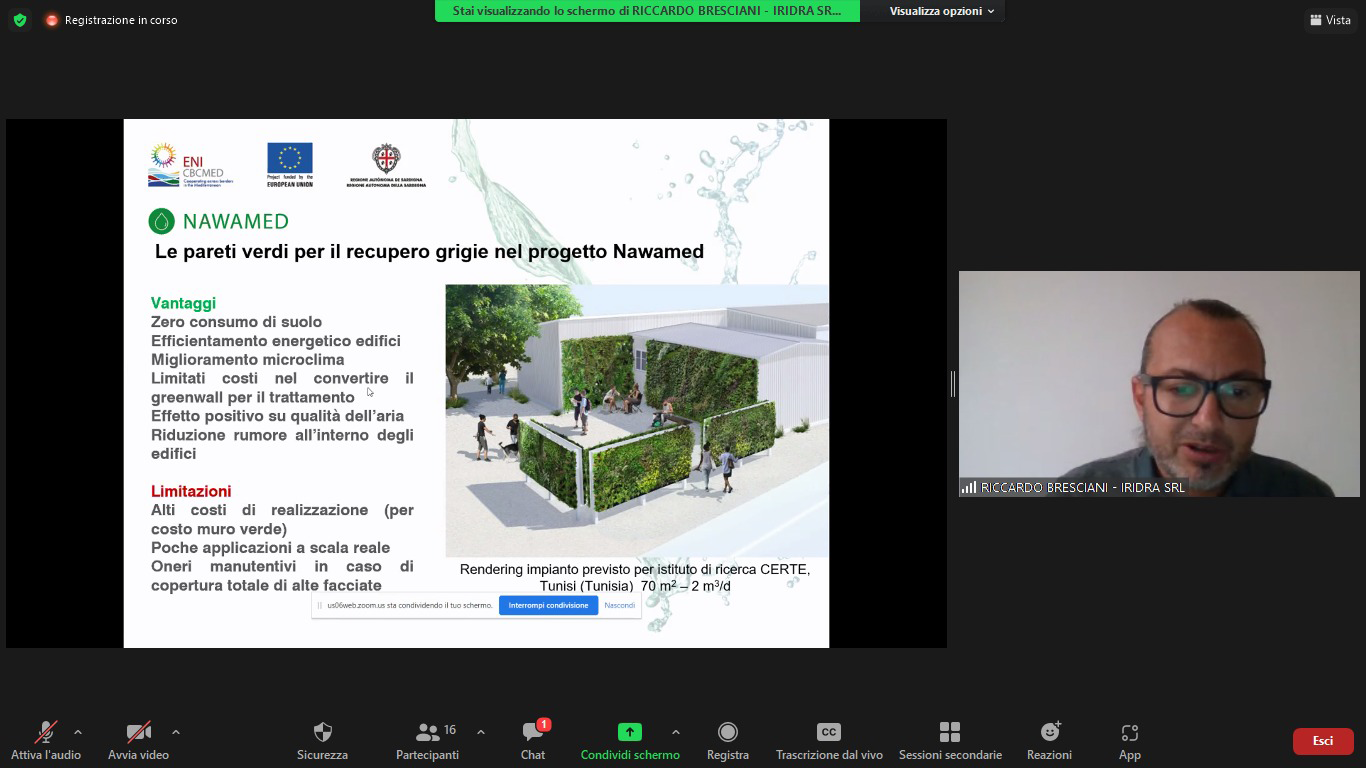
Task: Open Sessioni secondarie breakout rooms
Action: pos(950,741)
